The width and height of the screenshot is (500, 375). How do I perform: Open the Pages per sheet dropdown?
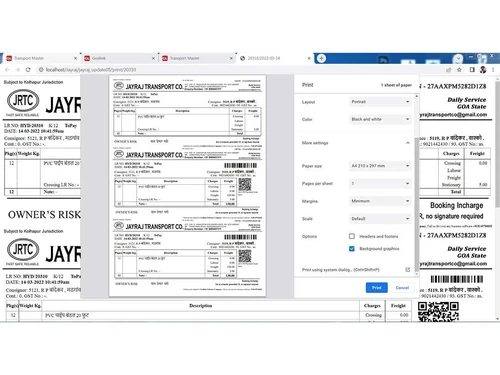click(380, 183)
